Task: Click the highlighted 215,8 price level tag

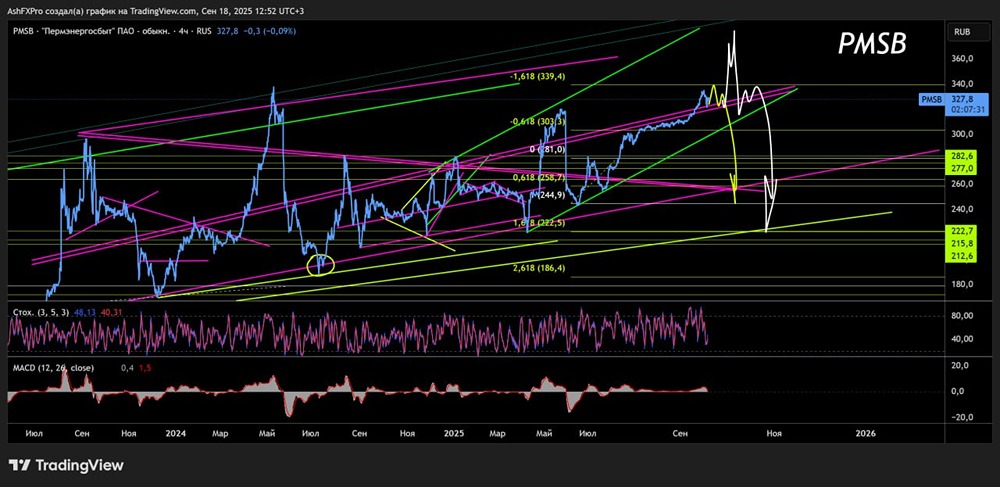Action: tap(962, 244)
